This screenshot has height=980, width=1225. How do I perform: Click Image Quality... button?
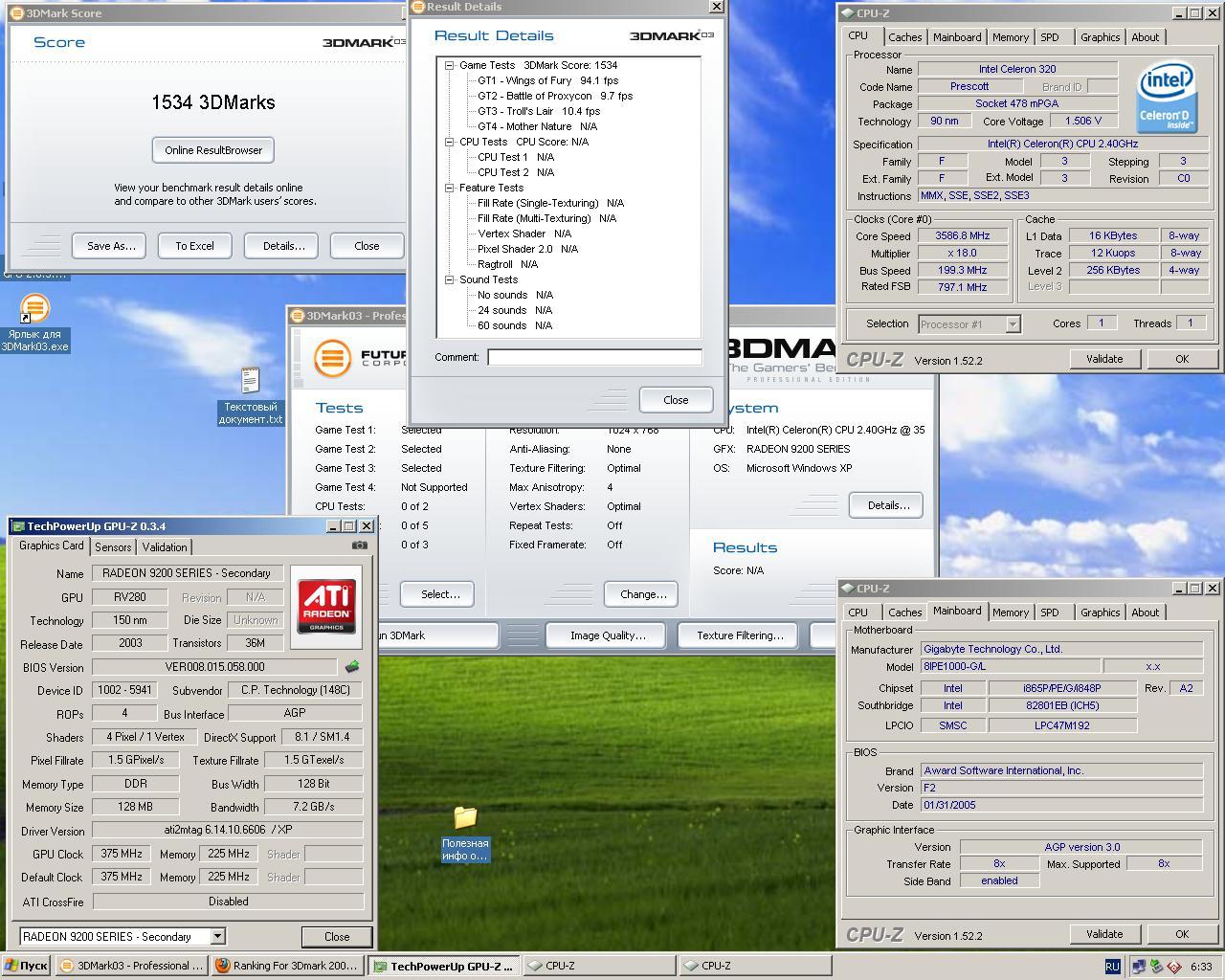(608, 635)
